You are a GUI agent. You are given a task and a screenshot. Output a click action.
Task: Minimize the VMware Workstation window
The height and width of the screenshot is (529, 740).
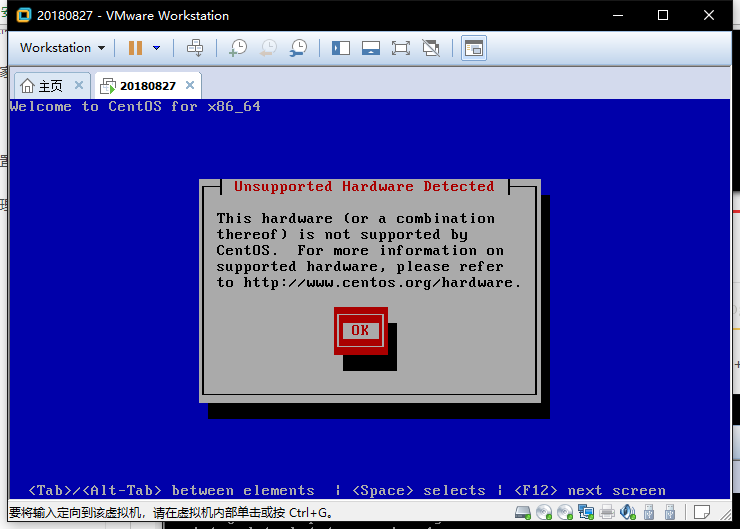pyautogui.click(x=618, y=16)
